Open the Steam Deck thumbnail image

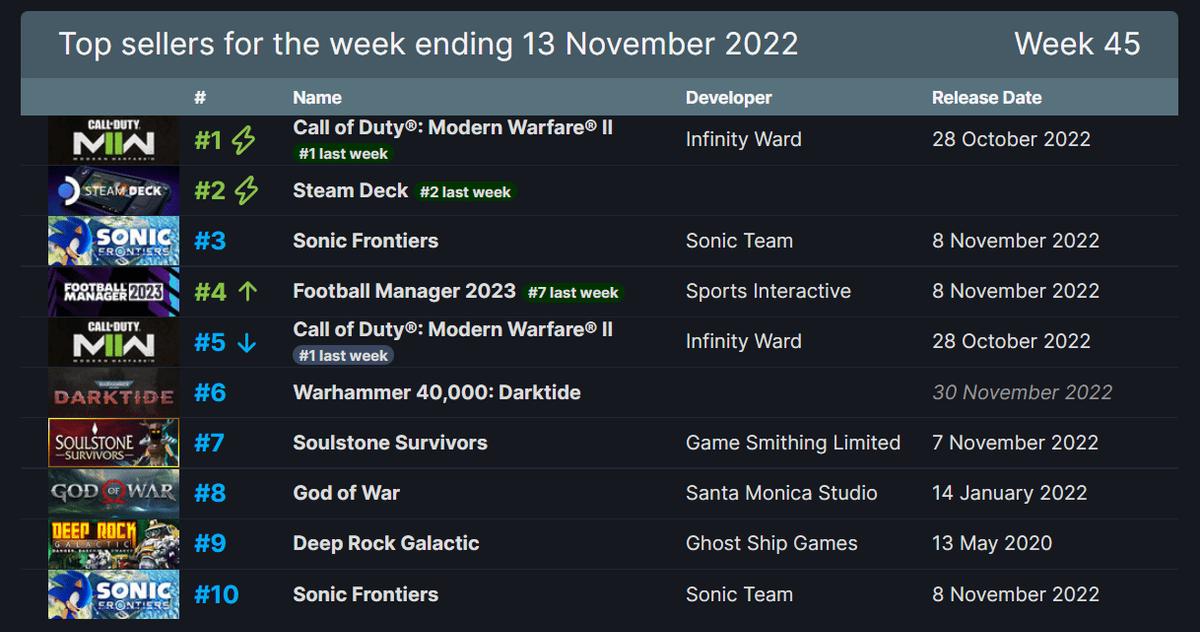coord(113,191)
